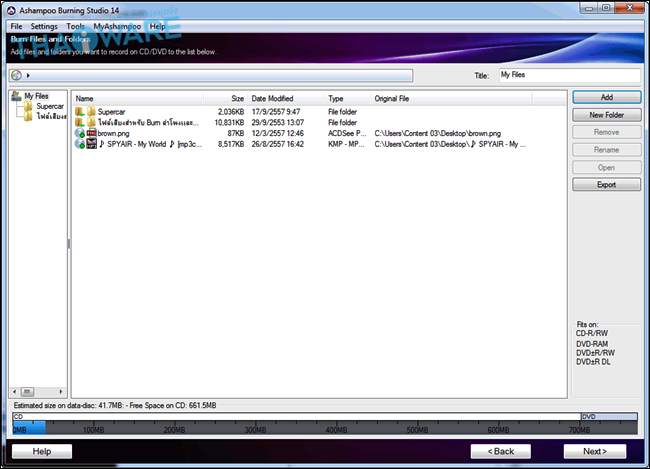Click tree scrollbar left arrow

(x=15, y=392)
